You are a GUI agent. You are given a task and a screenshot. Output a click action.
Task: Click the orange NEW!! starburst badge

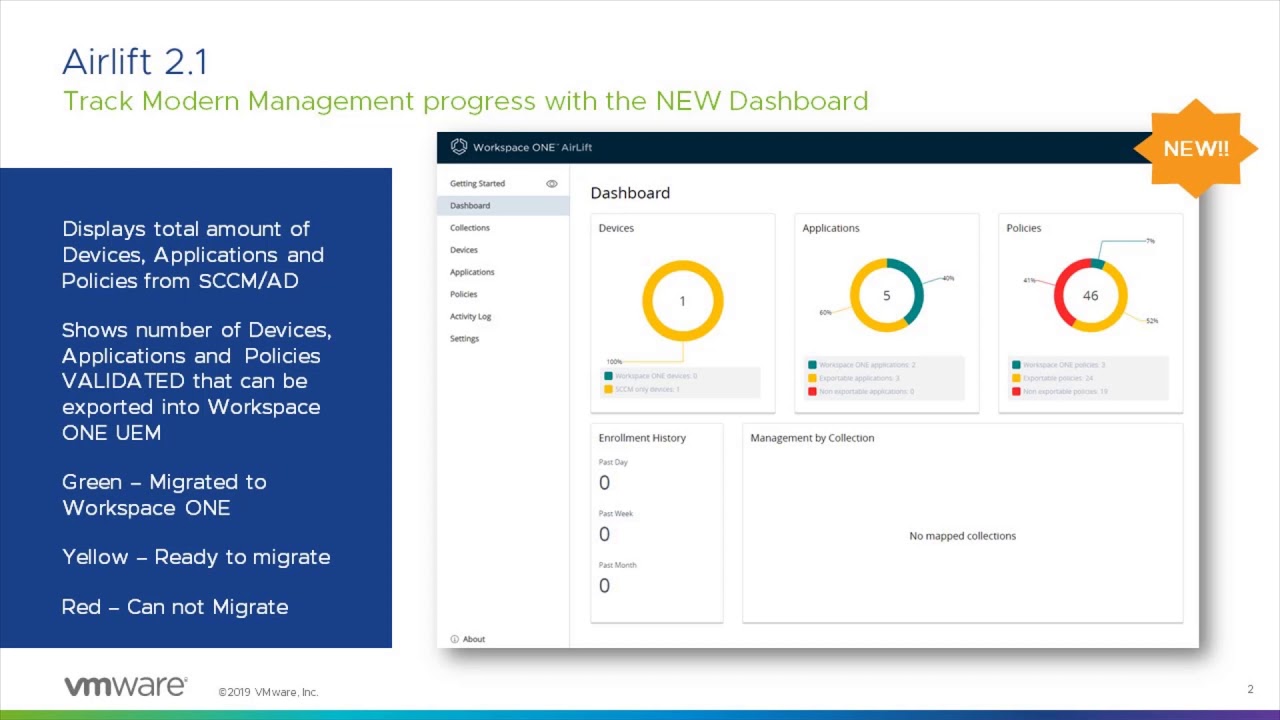tap(1195, 149)
